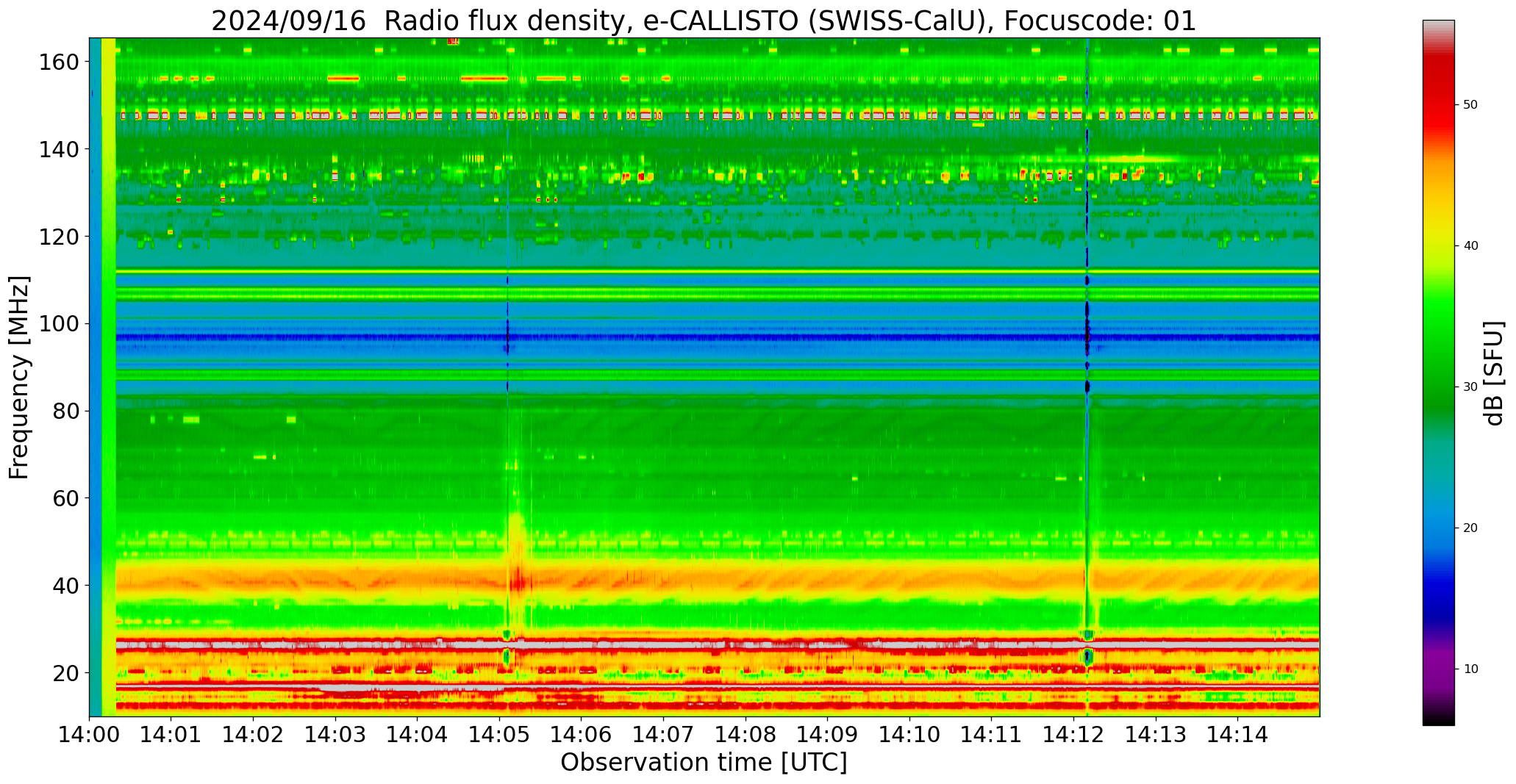Click the 14:04 time tick label
This screenshot has width=1516, height=784.
(418, 733)
